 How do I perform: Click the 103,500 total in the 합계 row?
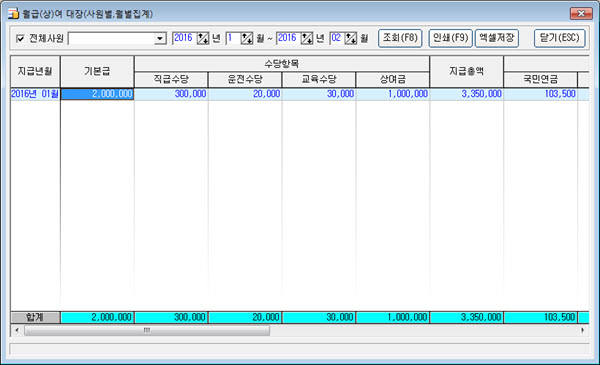coord(540,318)
